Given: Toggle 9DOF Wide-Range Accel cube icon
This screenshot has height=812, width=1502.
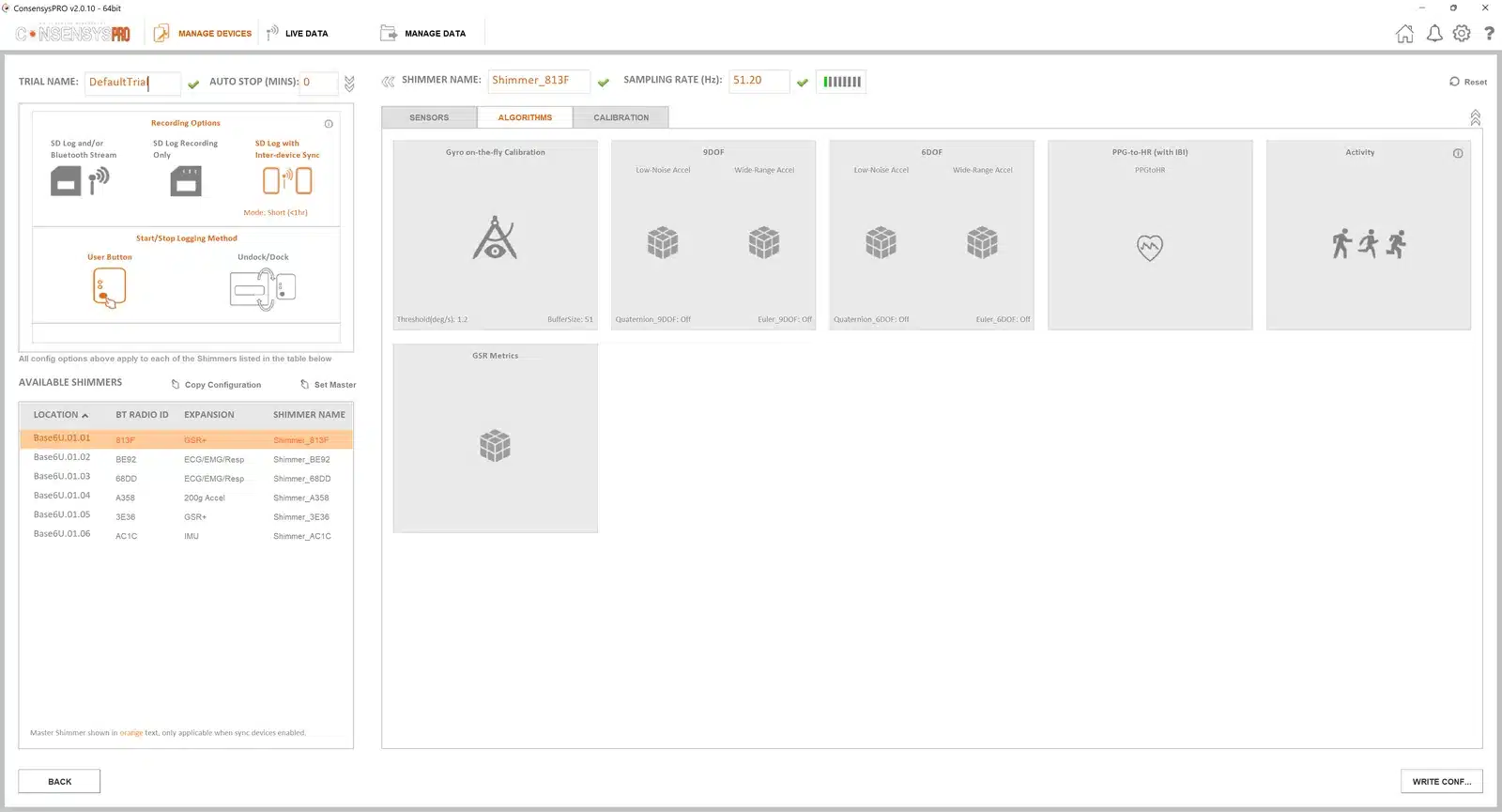Looking at the screenshot, I should 764,242.
